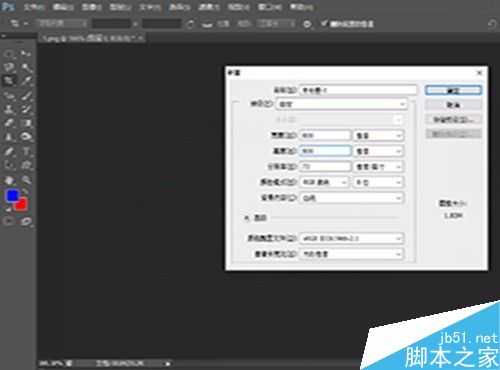The width and height of the screenshot is (500, 370).
Task: Confirm New dialog with OK button
Action: pyautogui.click(x=453, y=90)
